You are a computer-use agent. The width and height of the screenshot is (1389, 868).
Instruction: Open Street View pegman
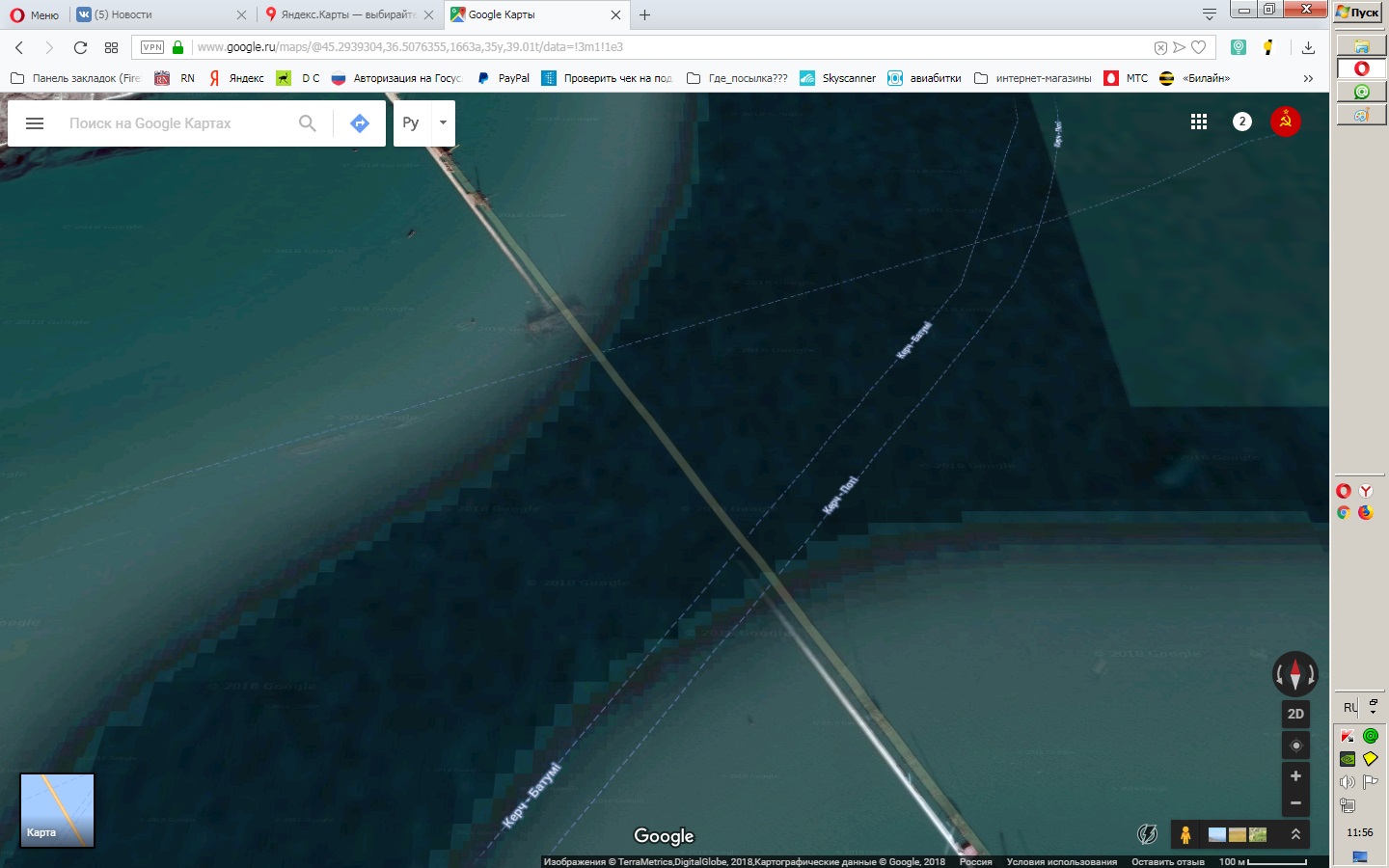tap(1185, 834)
